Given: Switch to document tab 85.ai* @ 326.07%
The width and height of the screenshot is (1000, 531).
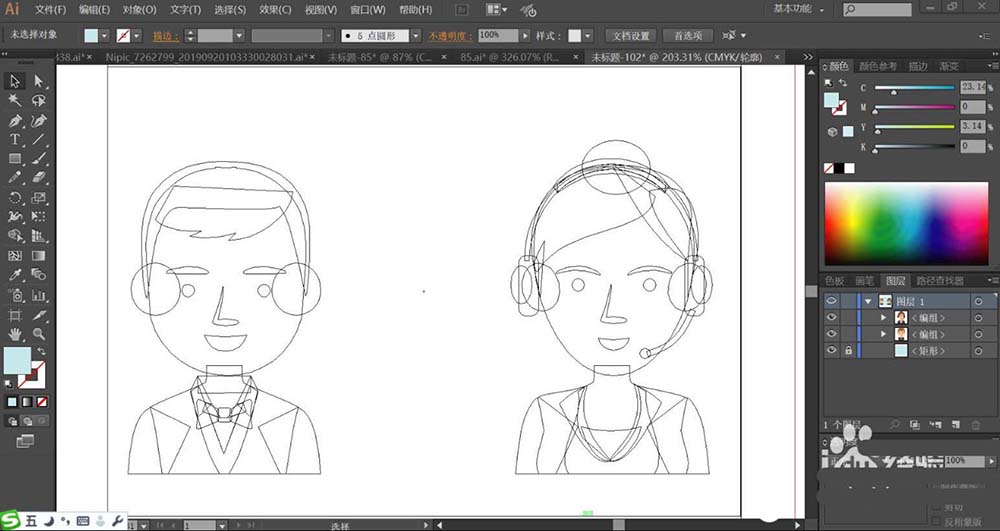Looking at the screenshot, I should click(509, 57).
